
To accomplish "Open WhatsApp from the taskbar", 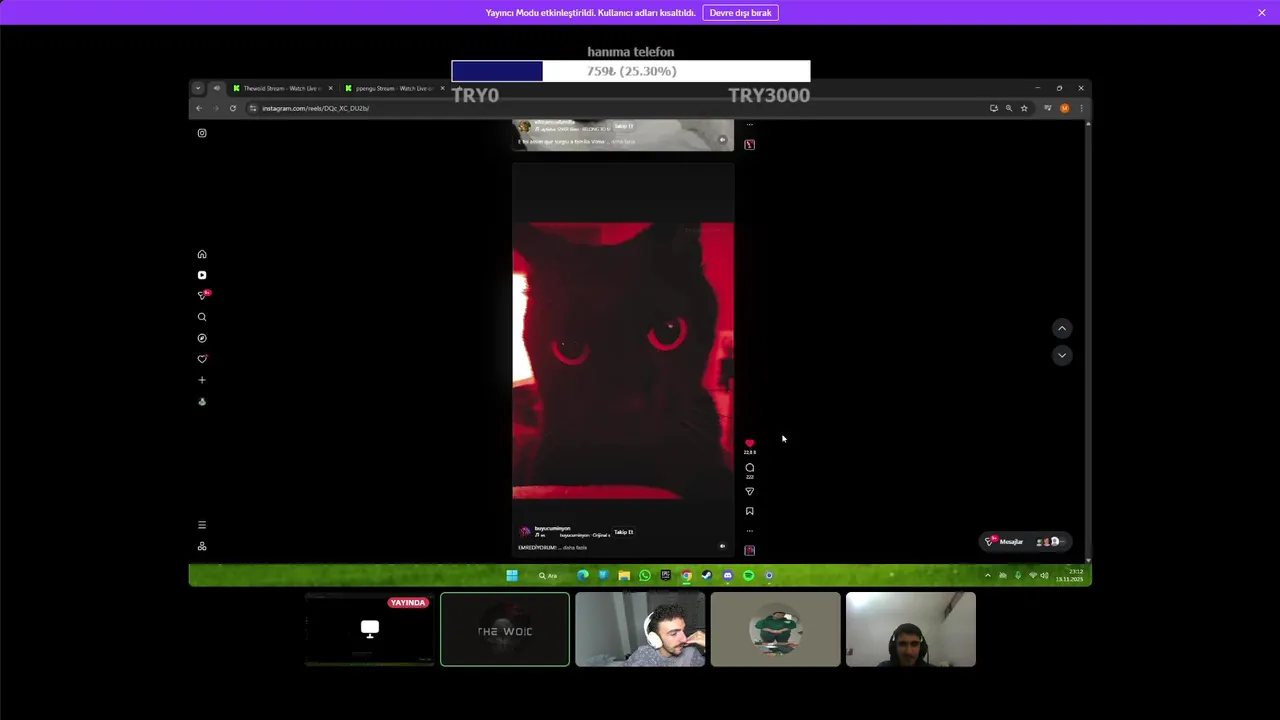I will [x=645, y=575].
